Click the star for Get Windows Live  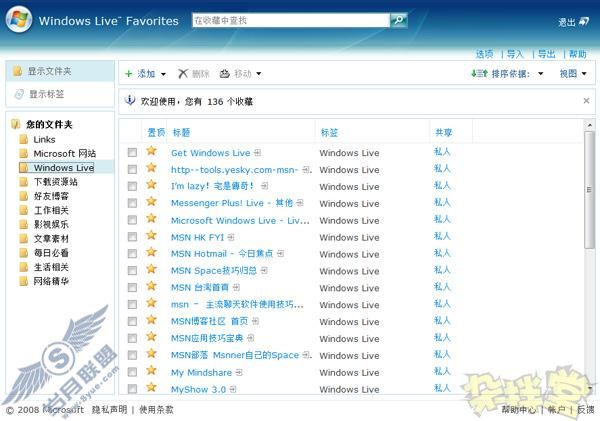152,151
